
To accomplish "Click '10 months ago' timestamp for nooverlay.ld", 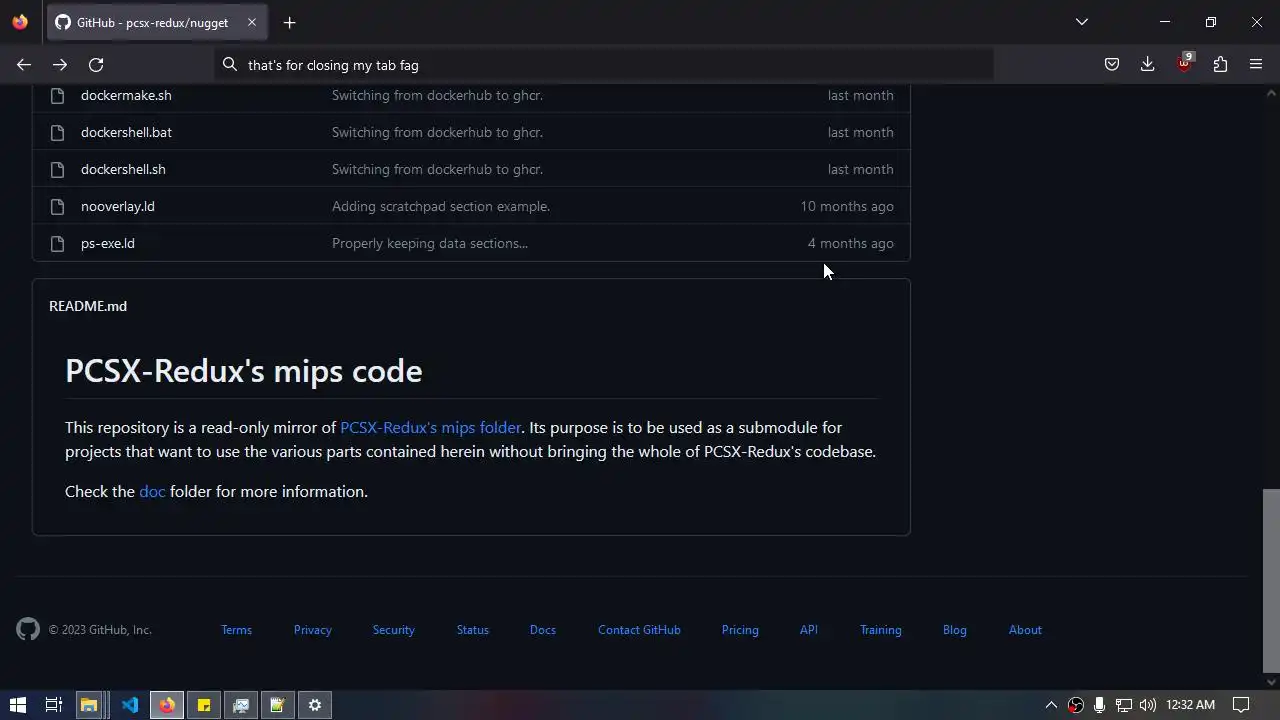I will 847,206.
